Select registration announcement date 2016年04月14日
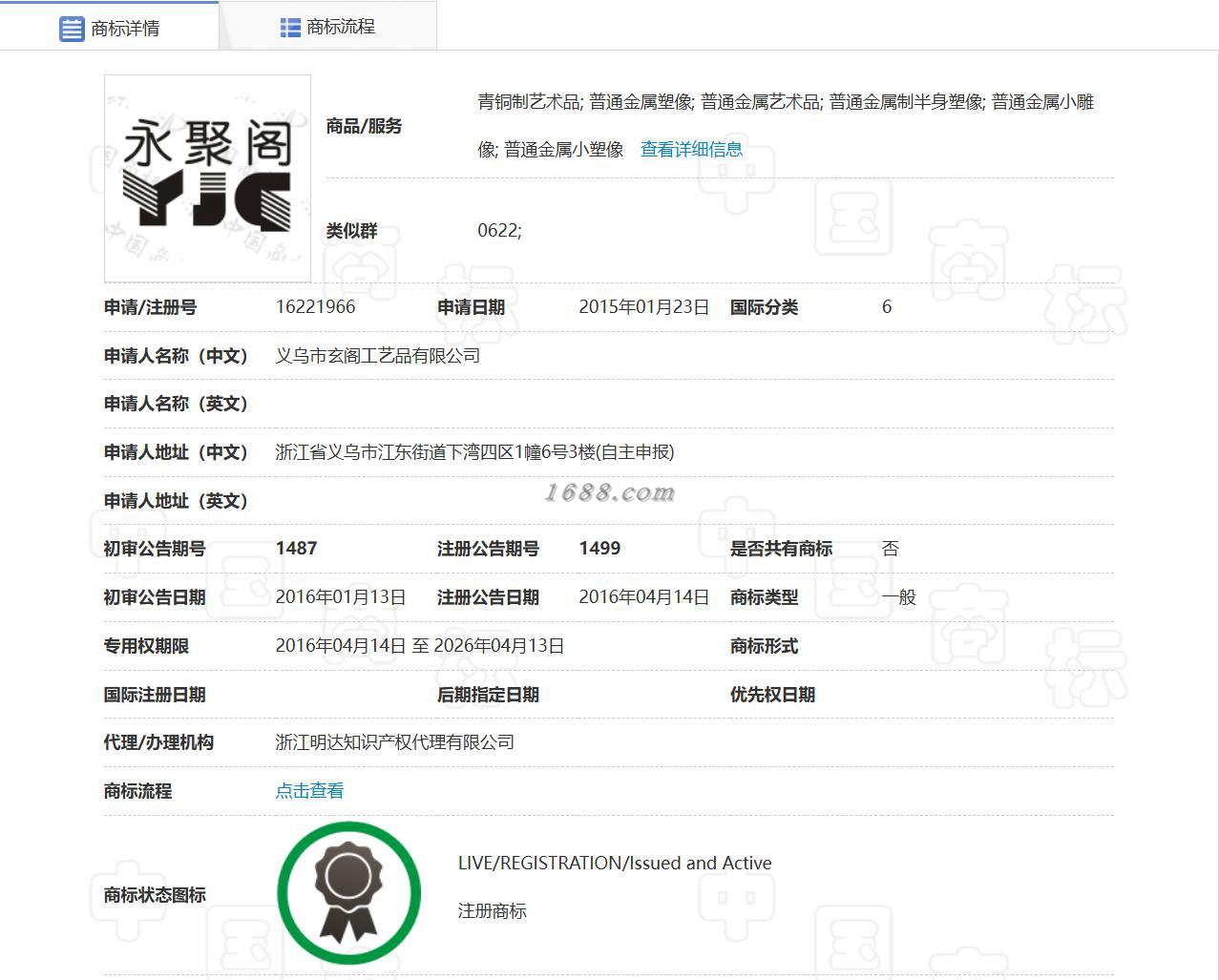This screenshot has height=980, width=1219. (644, 597)
